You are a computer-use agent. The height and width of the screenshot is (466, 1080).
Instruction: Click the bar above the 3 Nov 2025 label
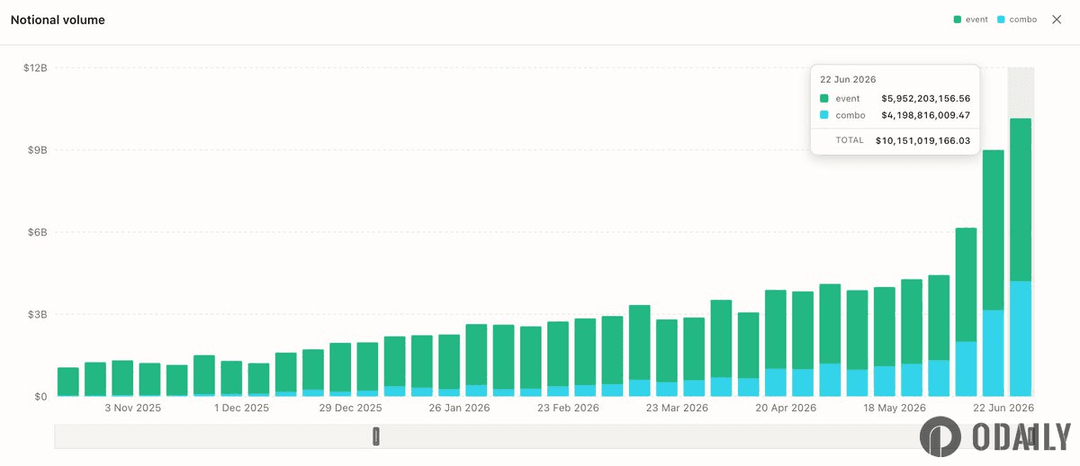tap(122, 379)
